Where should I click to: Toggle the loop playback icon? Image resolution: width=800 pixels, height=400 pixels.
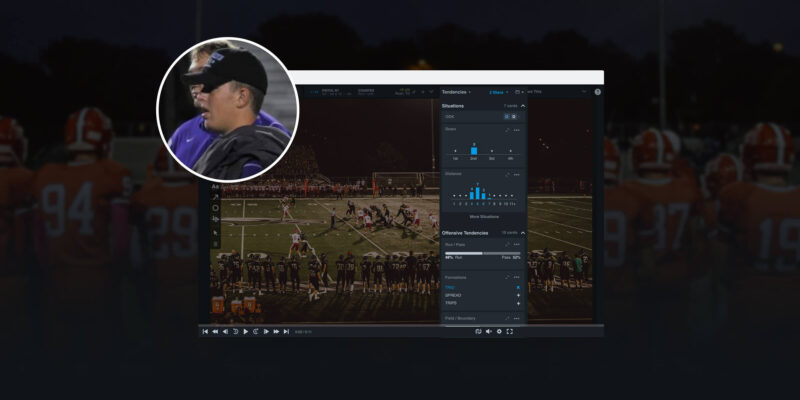[x=478, y=331]
